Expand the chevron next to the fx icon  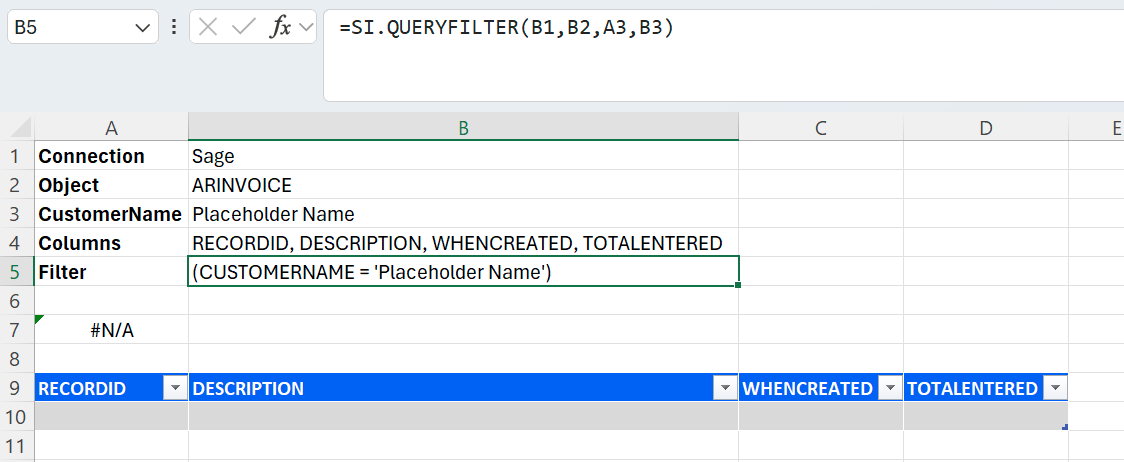(306, 28)
